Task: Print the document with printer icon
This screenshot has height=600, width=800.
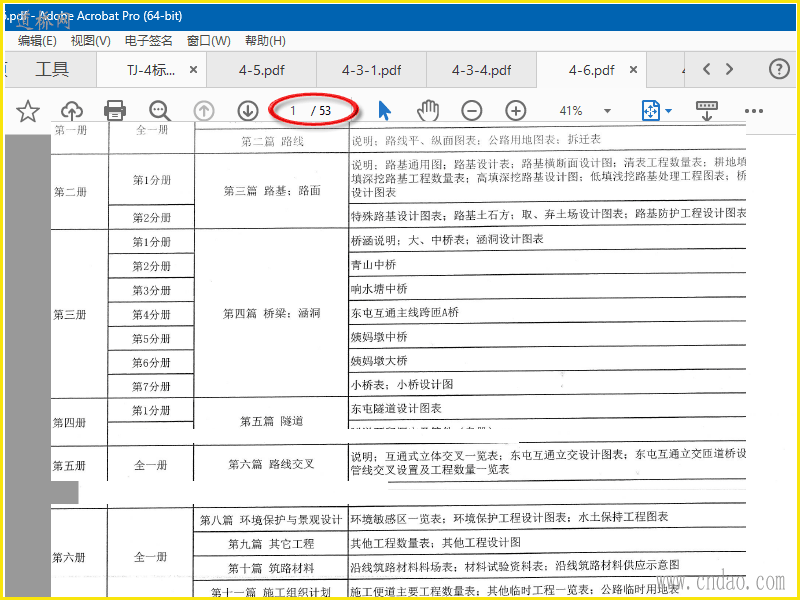Action: click(115, 110)
